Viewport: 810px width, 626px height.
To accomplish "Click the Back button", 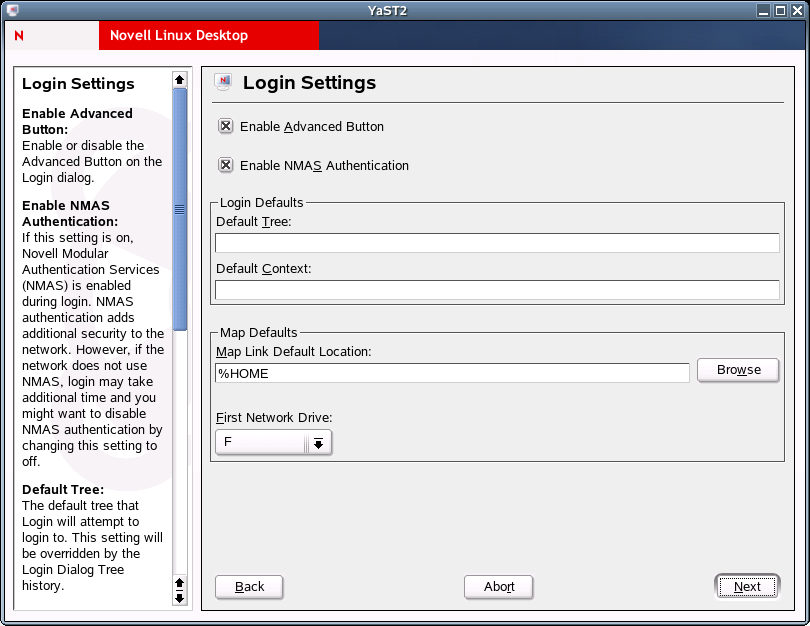I will [249, 587].
